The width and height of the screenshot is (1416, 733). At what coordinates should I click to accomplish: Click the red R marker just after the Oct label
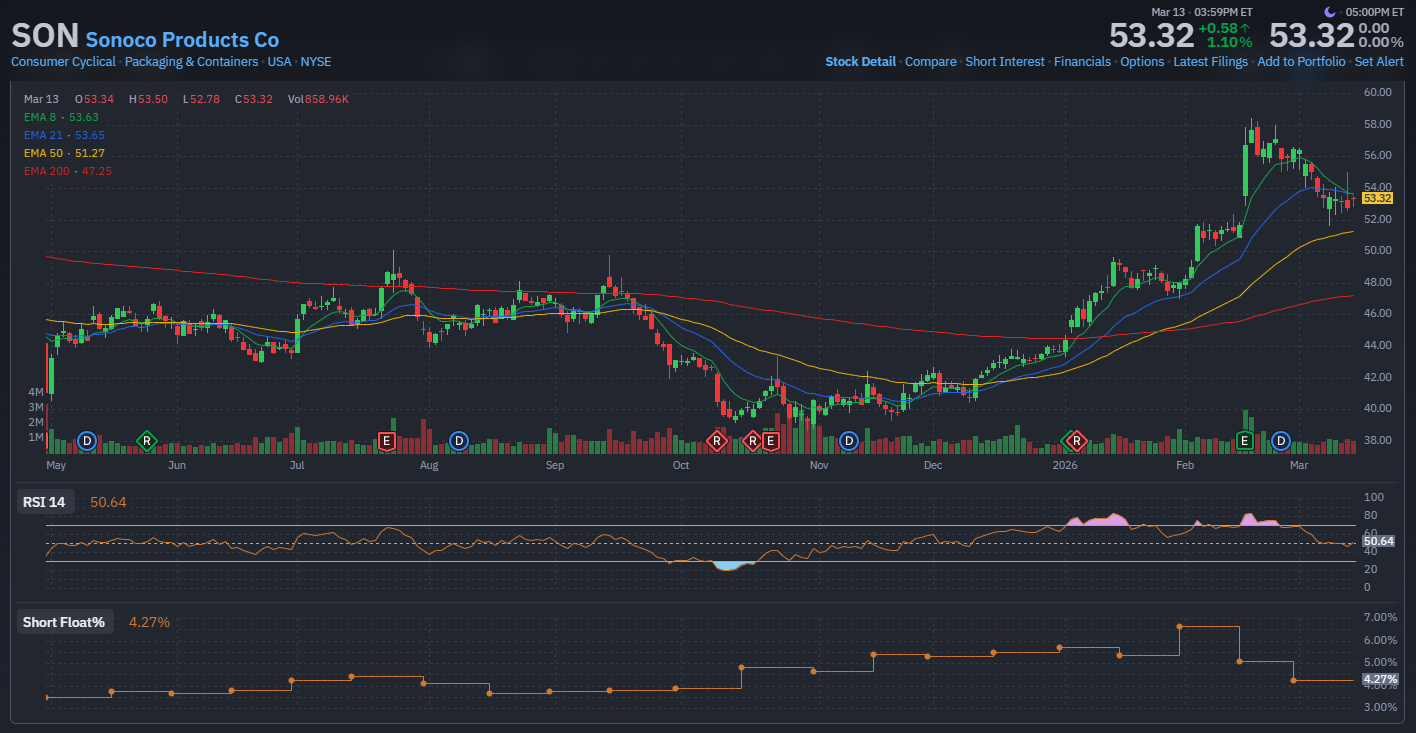coord(716,440)
